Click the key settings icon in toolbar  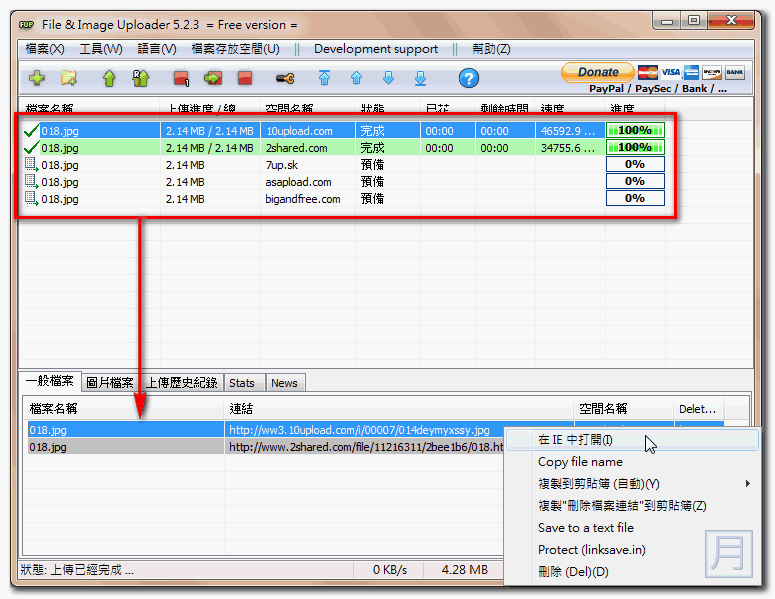(284, 78)
